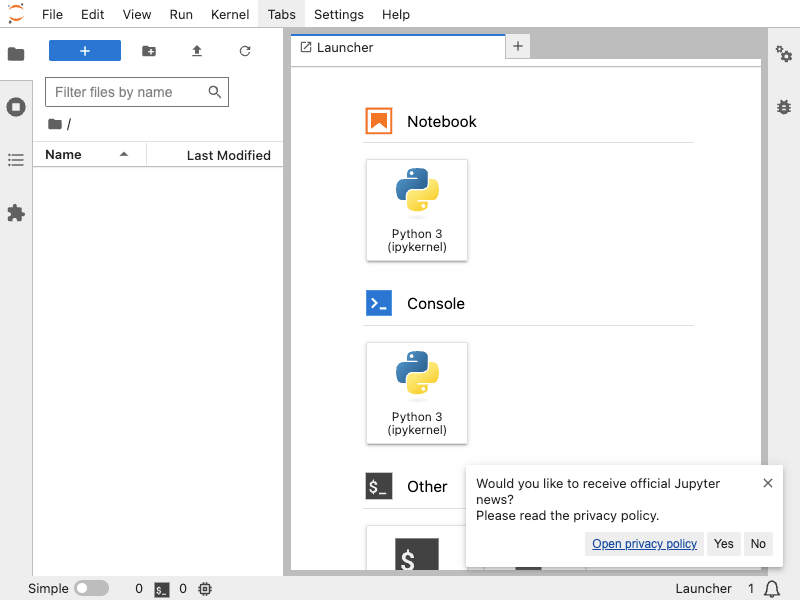Click Yes to receive Jupyter news
This screenshot has height=600, width=800.
[x=723, y=544]
